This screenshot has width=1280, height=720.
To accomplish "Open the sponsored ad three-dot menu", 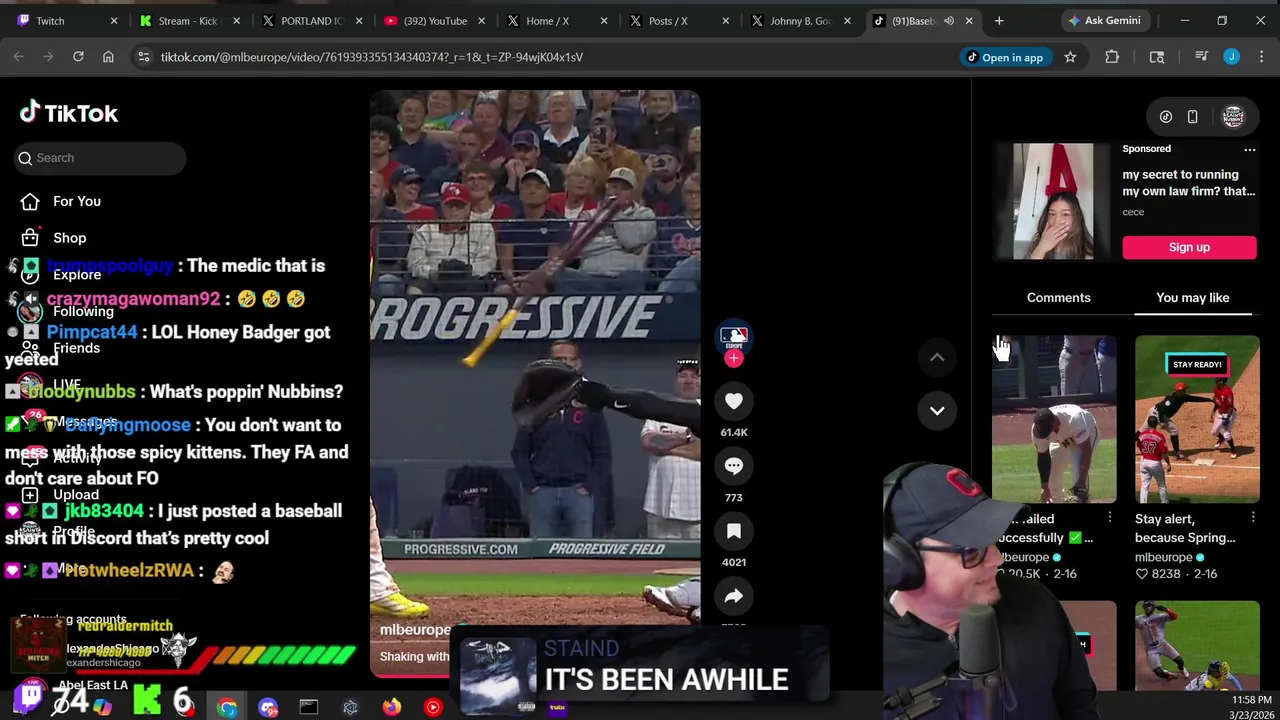I will tap(1249, 149).
